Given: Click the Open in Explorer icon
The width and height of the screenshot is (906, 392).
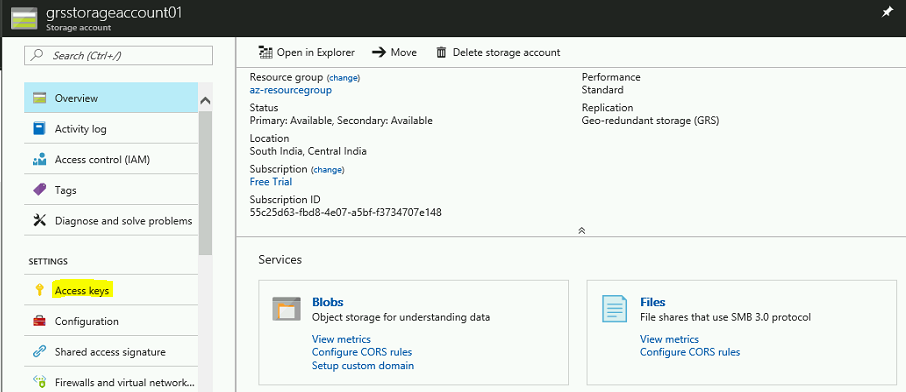Looking at the screenshot, I should tap(266, 53).
